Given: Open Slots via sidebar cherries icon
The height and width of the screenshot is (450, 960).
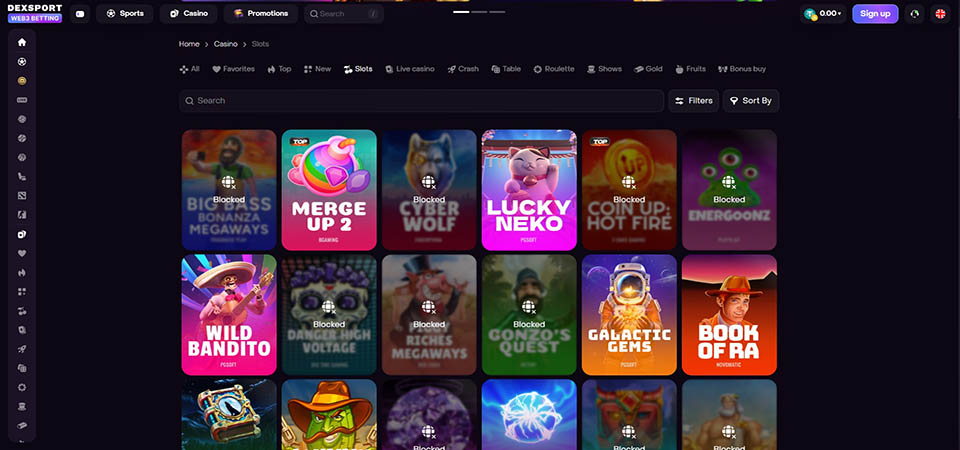Looking at the screenshot, I should 22,311.
